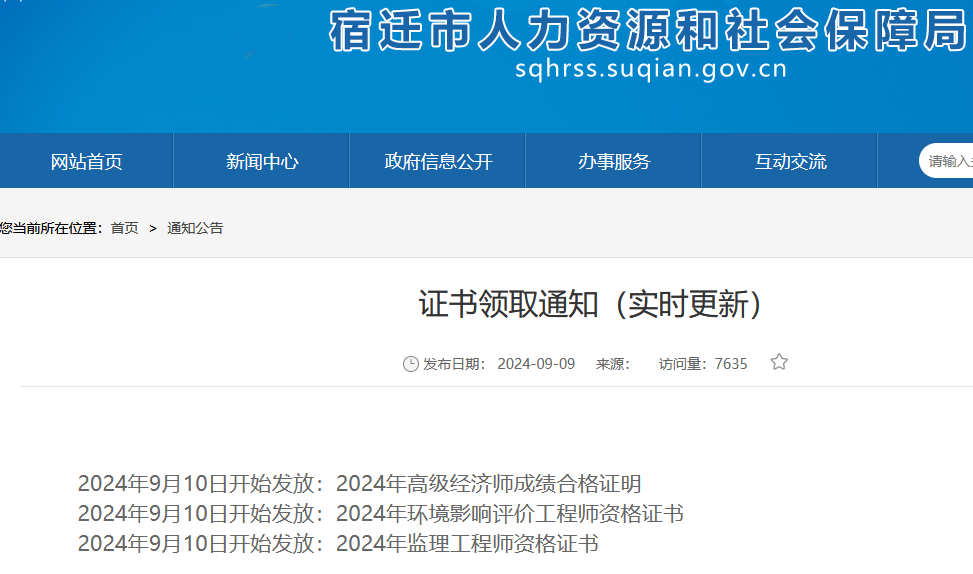The width and height of the screenshot is (973, 574).
Task: Click the 来源 label
Action: tap(612, 364)
